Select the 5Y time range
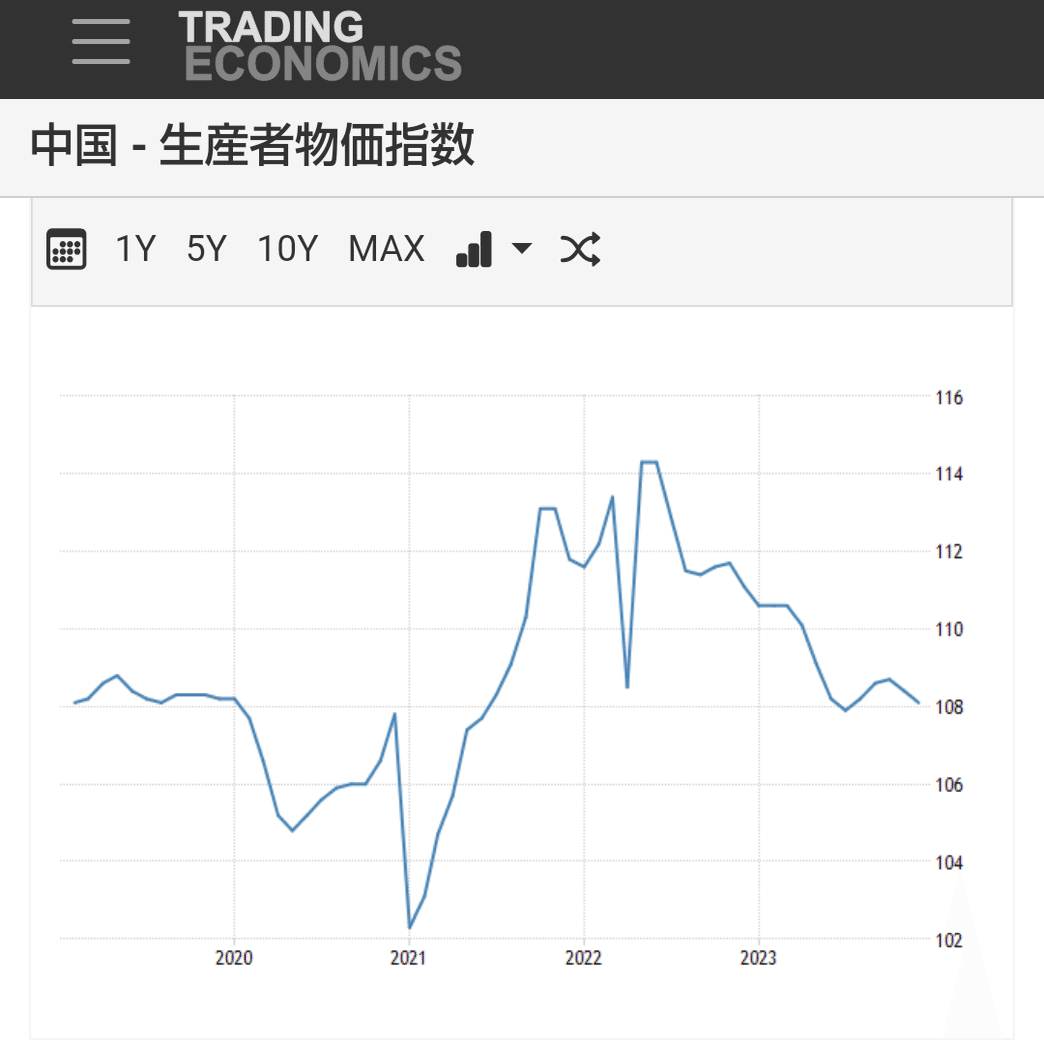Image resolution: width=1044 pixels, height=1044 pixels. click(206, 249)
